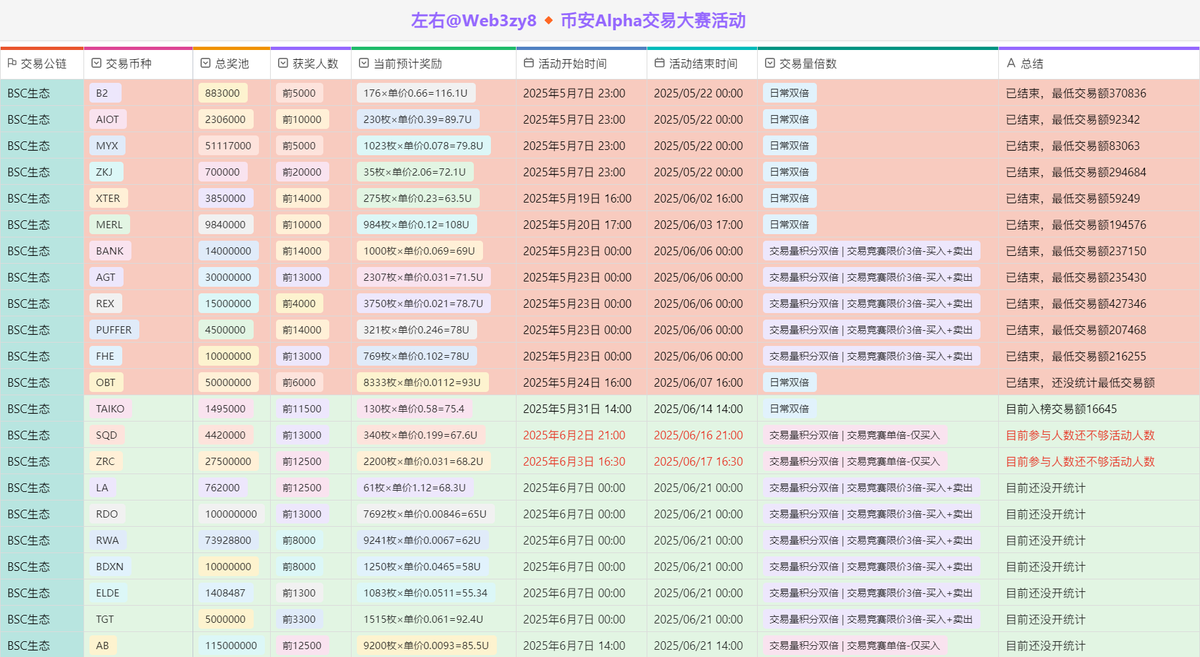Click the 前11500 winners tag
This screenshot has width=1200, height=657.
coord(302,409)
